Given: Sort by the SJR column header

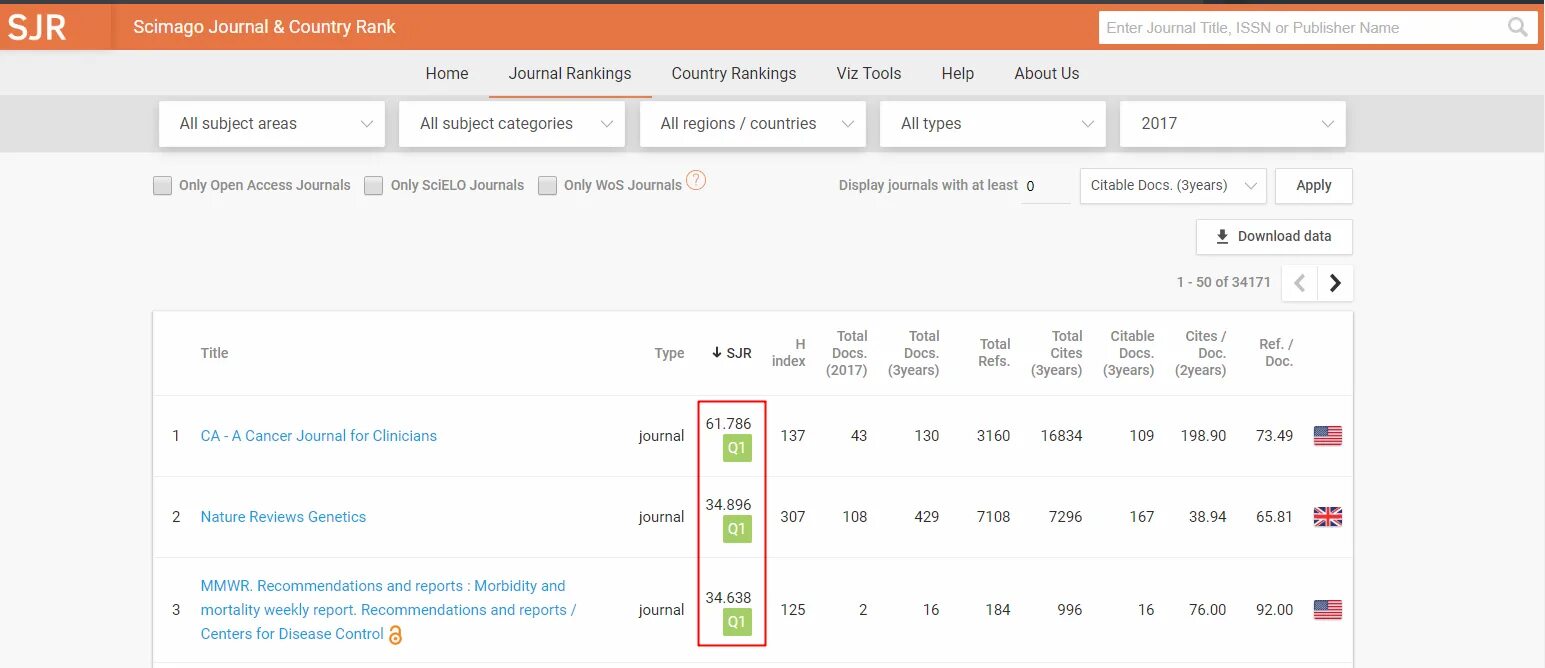Looking at the screenshot, I should pos(731,353).
